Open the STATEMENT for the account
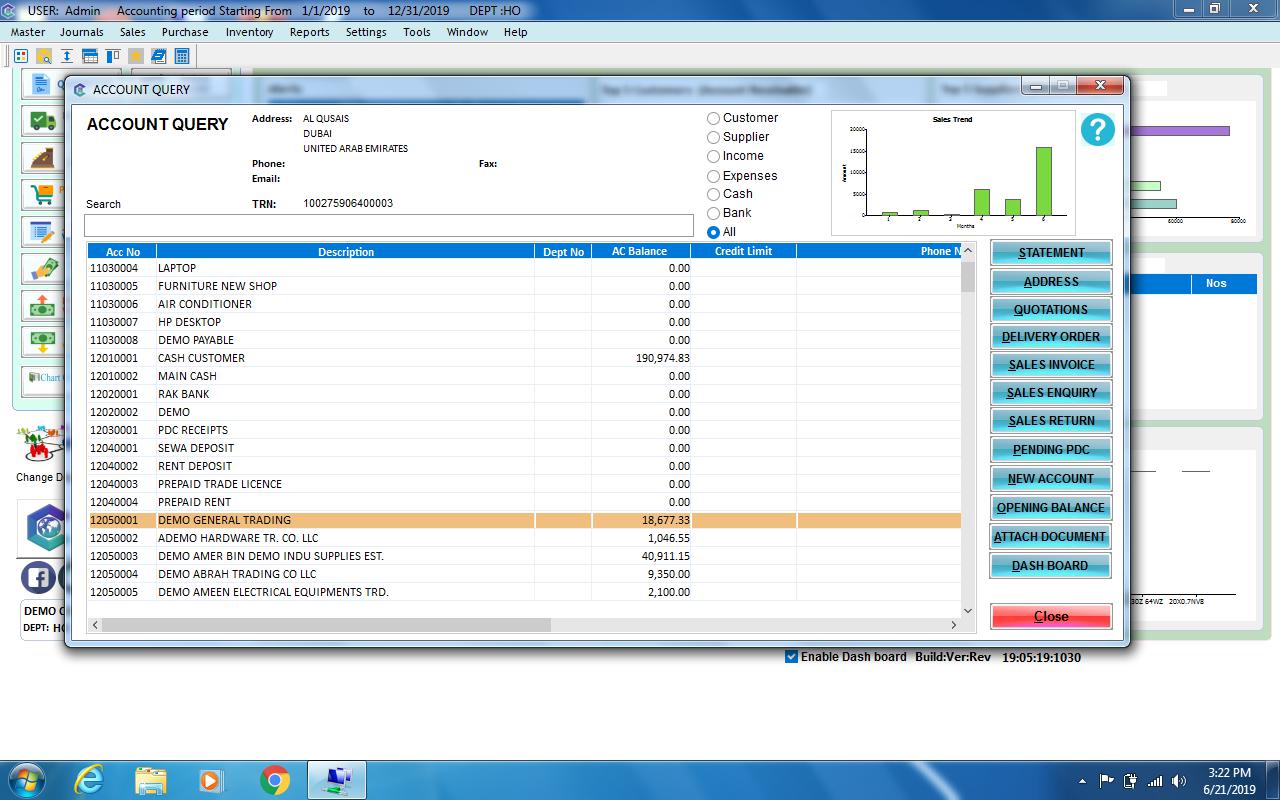The height and width of the screenshot is (800, 1280). pyautogui.click(x=1050, y=252)
